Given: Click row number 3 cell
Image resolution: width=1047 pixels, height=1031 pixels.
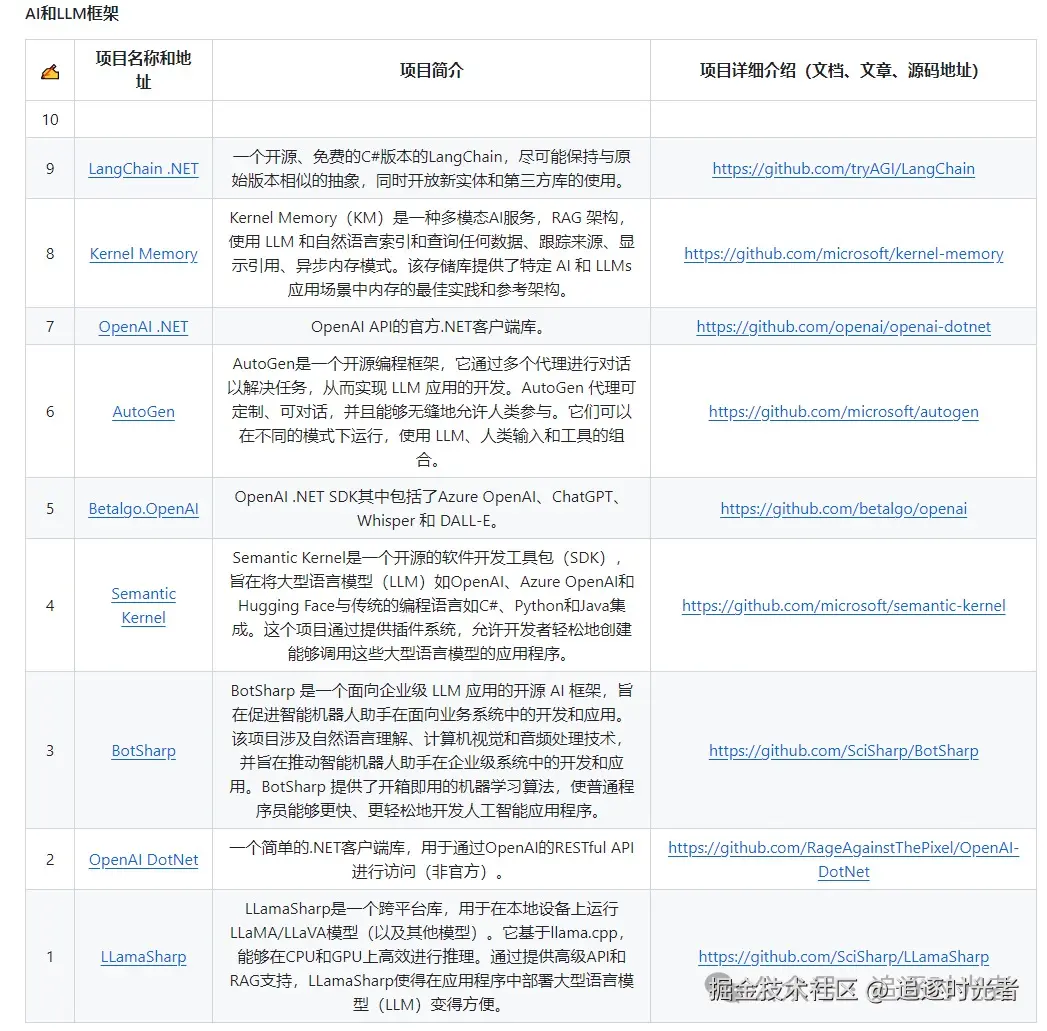Looking at the screenshot, I should click(x=50, y=751).
